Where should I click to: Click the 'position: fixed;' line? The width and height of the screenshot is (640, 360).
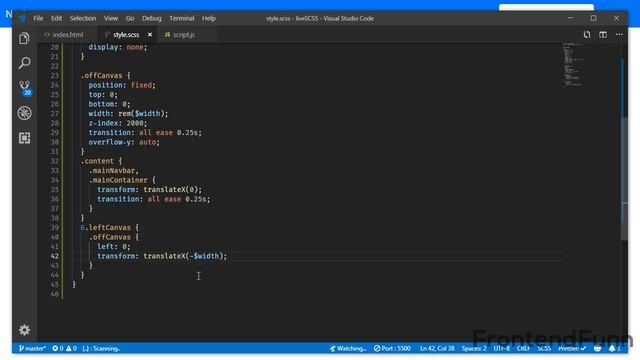(122, 85)
